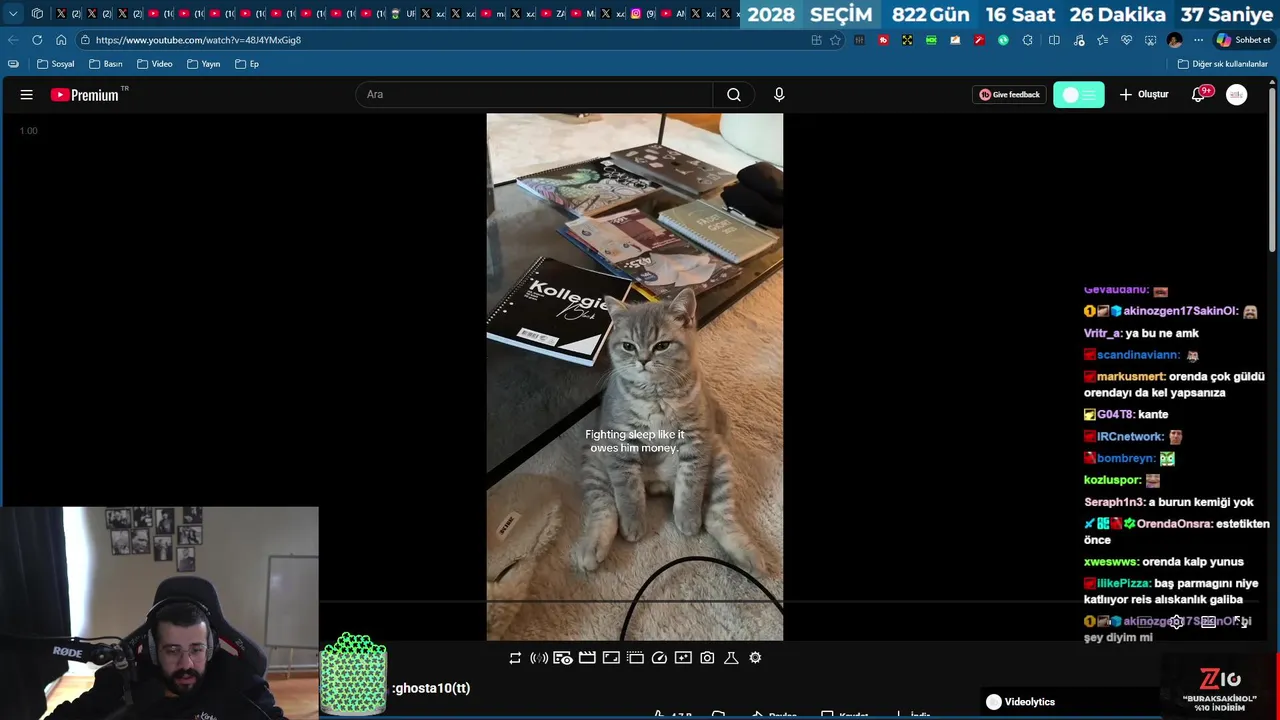Viewport: 1280px width, 720px height.
Task: Click the pop-up player icon in the toolbar
Action: (635, 658)
